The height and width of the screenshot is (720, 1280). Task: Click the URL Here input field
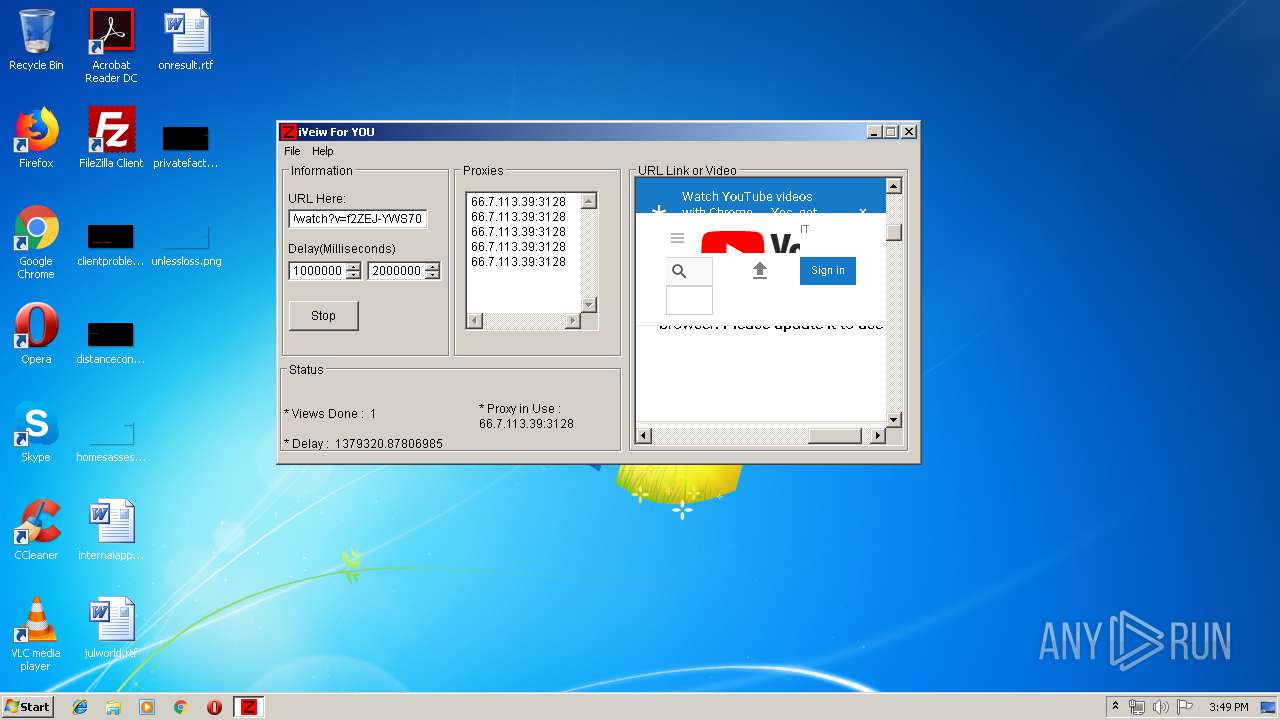358,219
